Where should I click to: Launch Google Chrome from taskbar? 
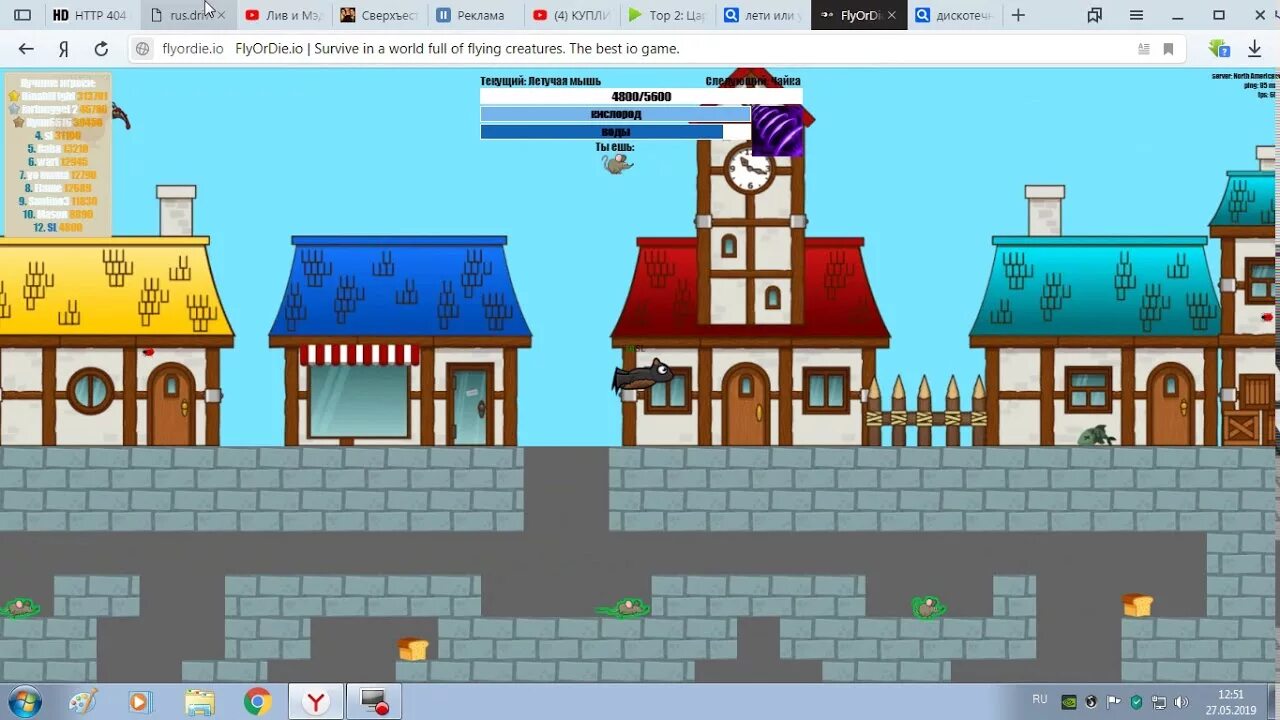coord(257,702)
